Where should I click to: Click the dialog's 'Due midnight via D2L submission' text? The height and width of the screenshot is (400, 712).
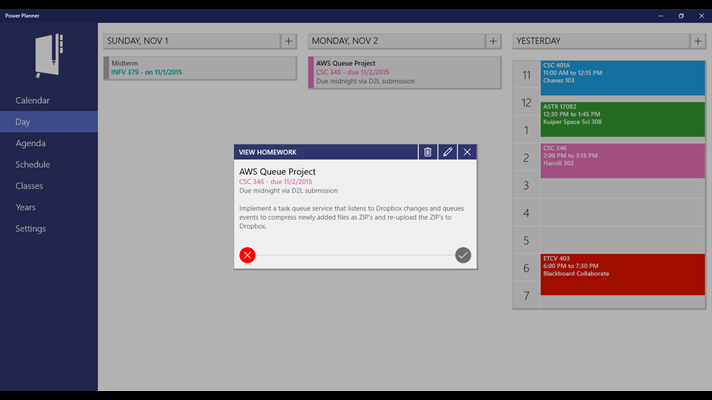coord(288,191)
